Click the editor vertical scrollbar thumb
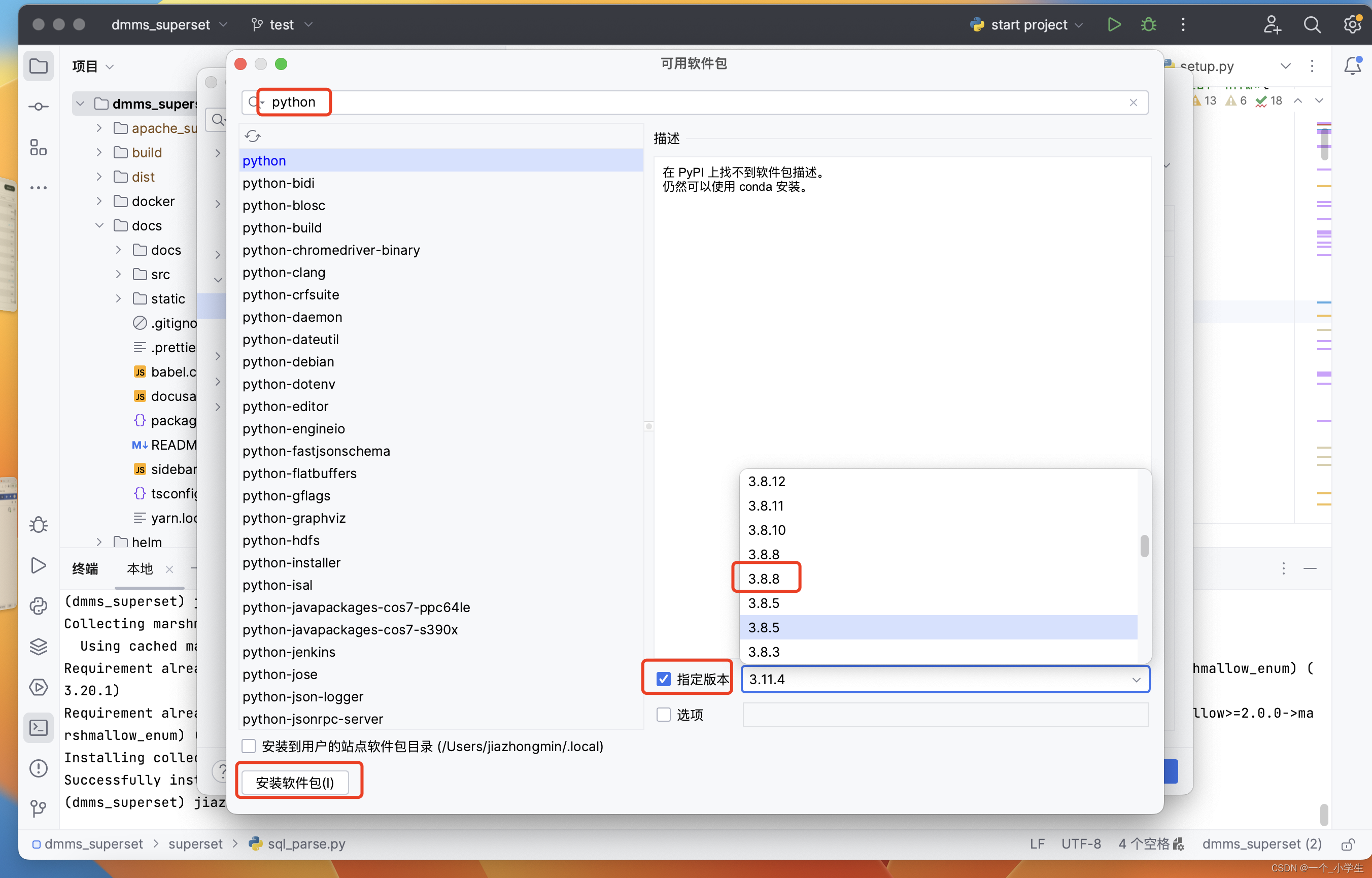 [x=1324, y=144]
